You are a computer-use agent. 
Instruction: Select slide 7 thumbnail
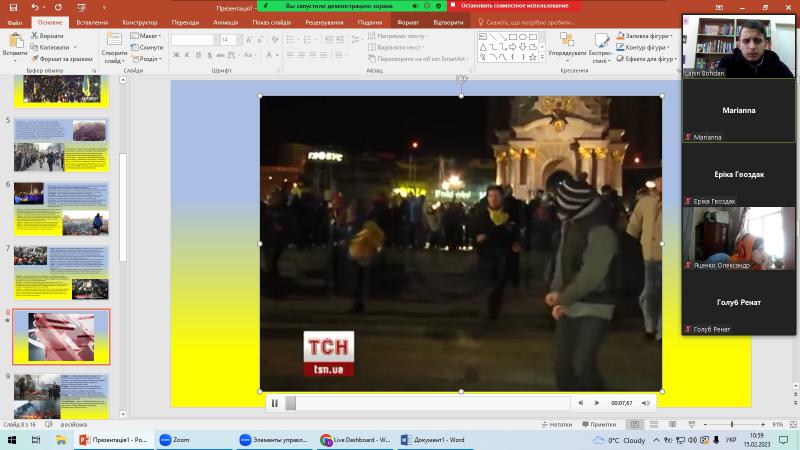tap(61, 273)
